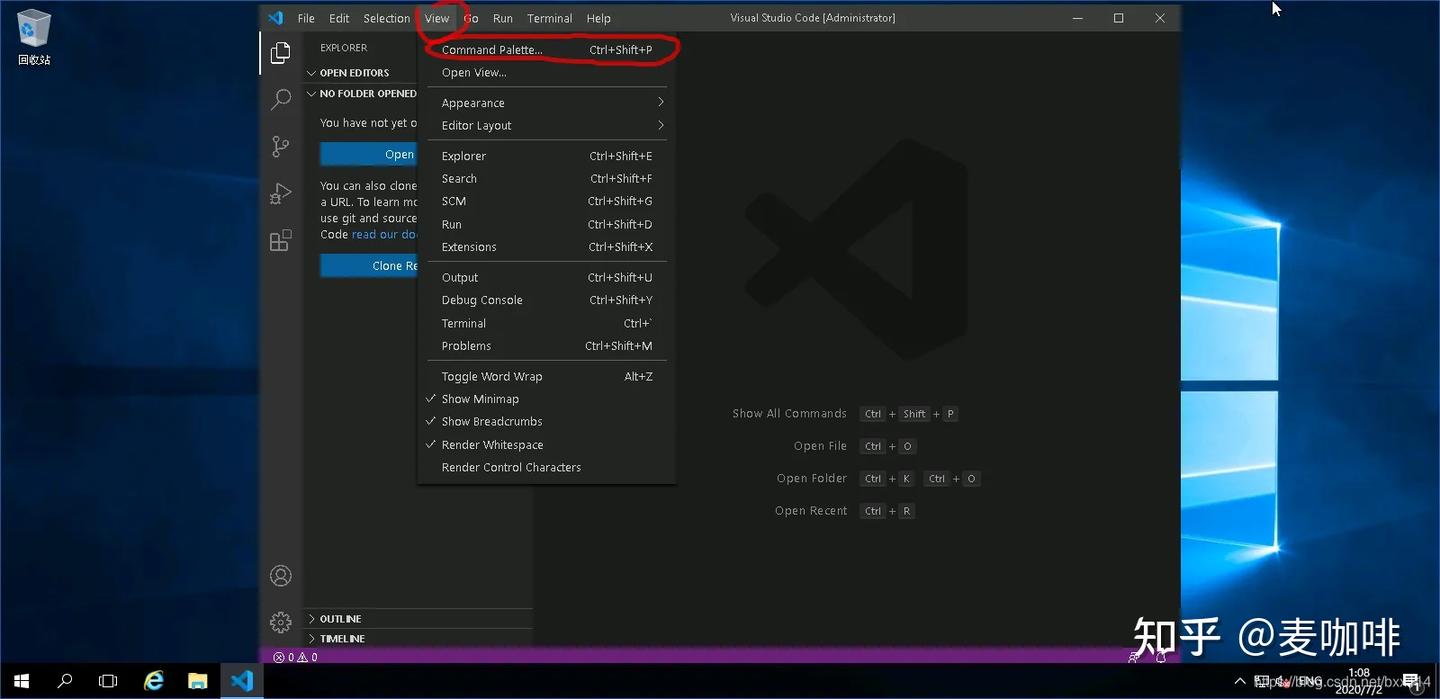The image size is (1440, 699).
Task: Open taskbar search magnifier
Action: click(65, 681)
